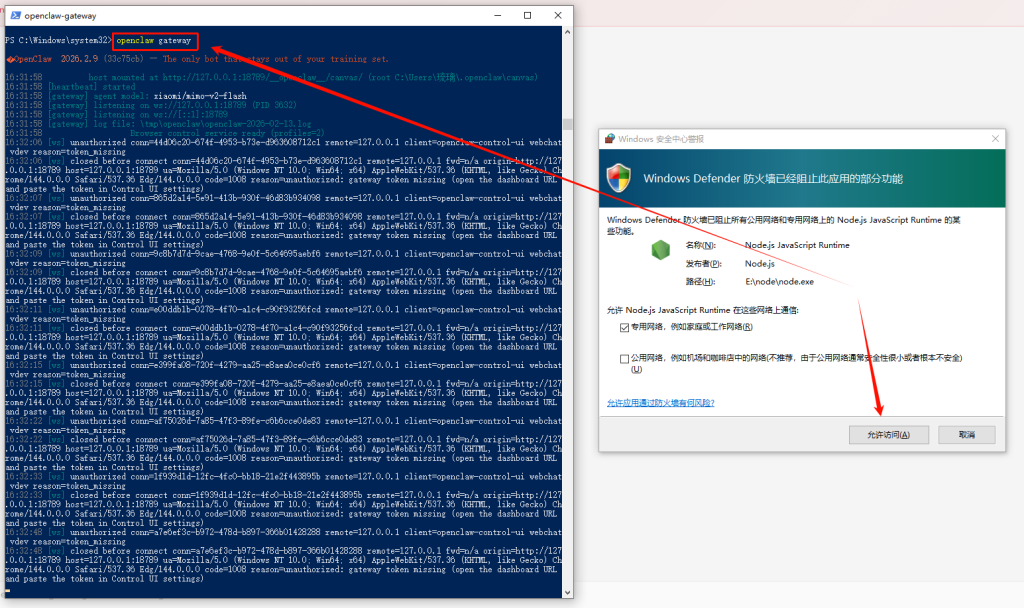Click the alert icon on the dialog title bar
Viewport: 1024px width, 608px height.
coord(609,138)
